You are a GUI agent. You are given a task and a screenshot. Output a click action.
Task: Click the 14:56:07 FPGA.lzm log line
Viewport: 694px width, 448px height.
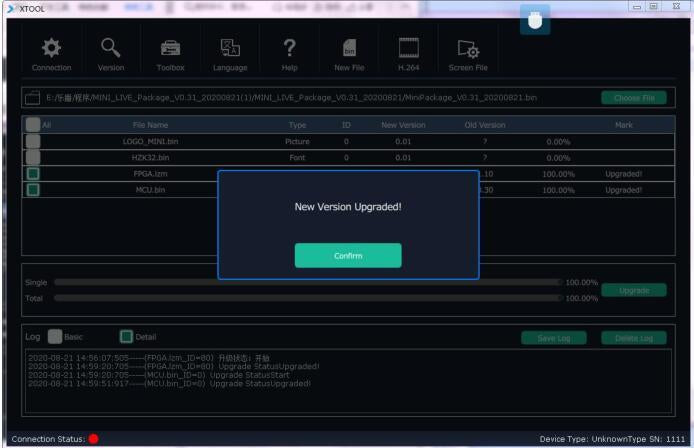(149, 358)
